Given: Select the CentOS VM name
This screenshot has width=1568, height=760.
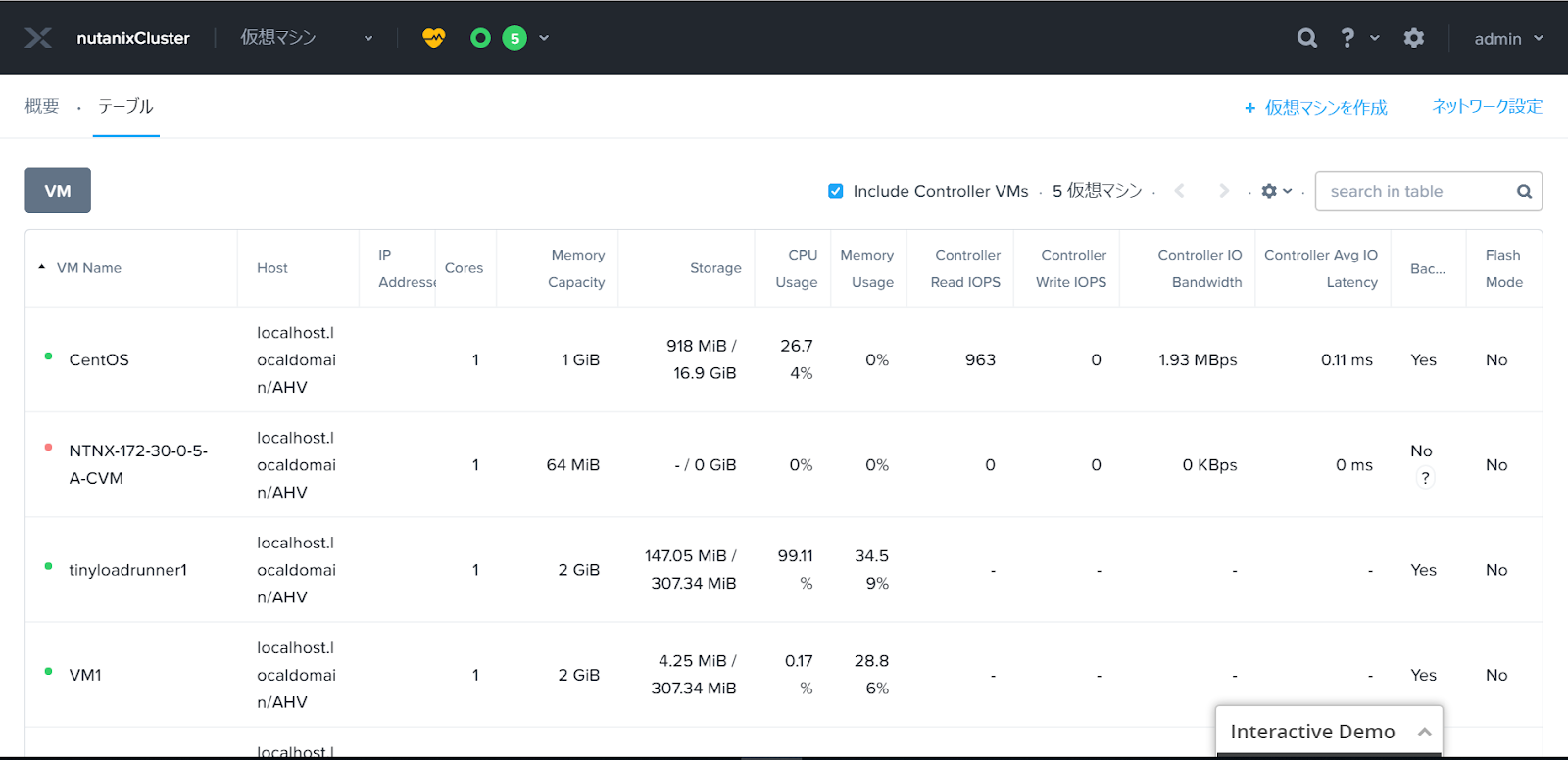Looking at the screenshot, I should tap(99, 359).
